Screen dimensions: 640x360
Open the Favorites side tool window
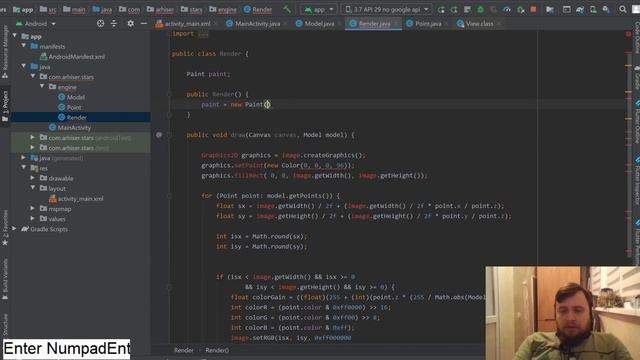tap(5, 228)
